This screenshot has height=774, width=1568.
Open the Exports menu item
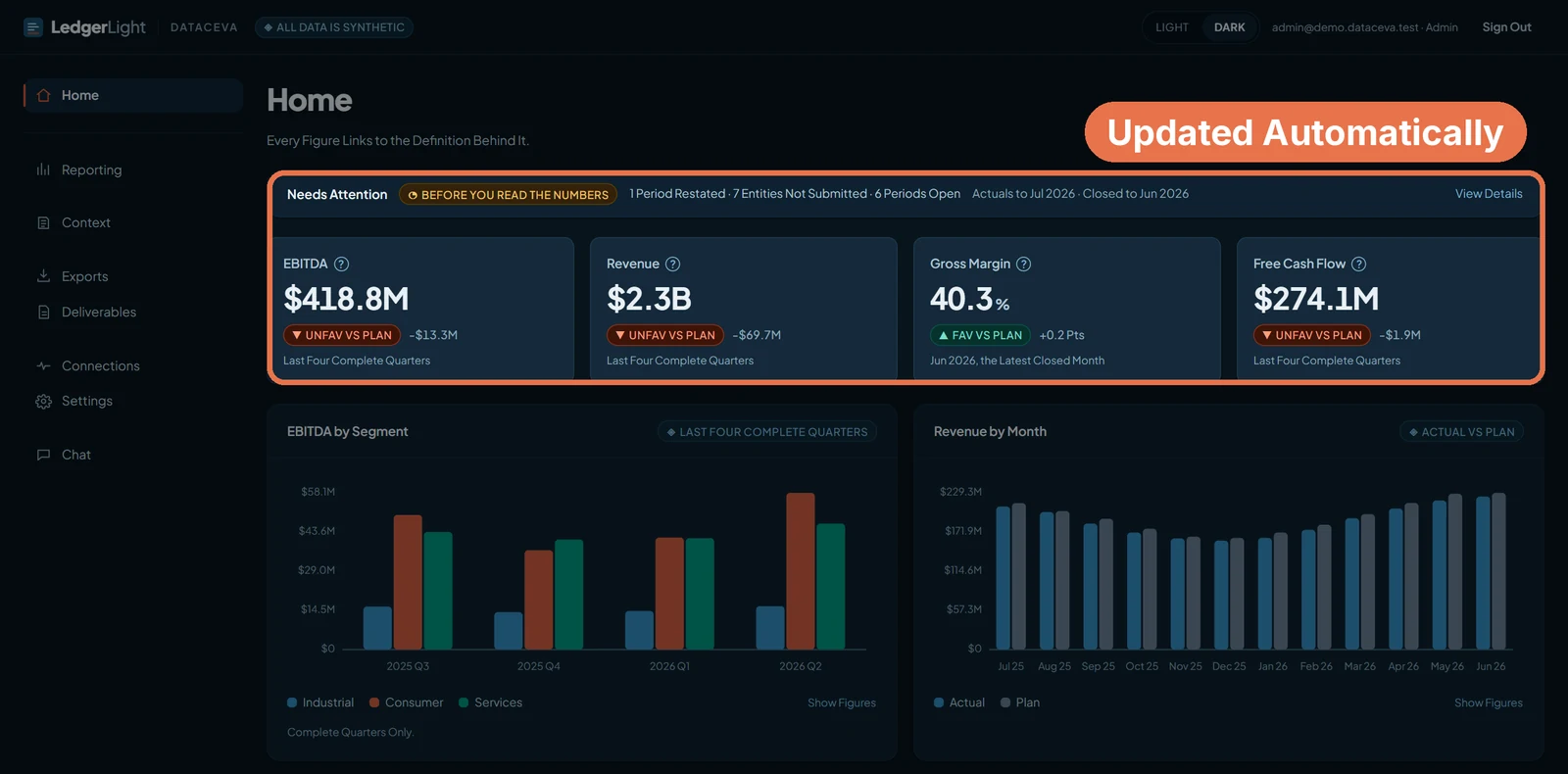pos(133,276)
